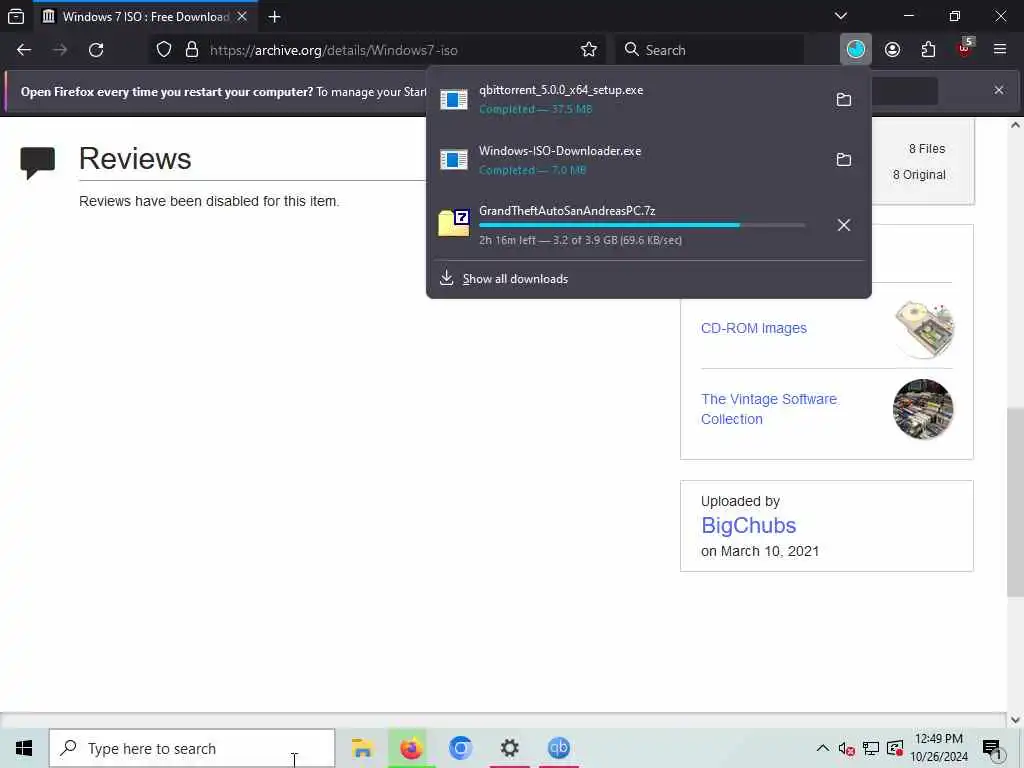Open Chromium browser from taskbar
Screen dimensions: 1024x768
pos(460,748)
